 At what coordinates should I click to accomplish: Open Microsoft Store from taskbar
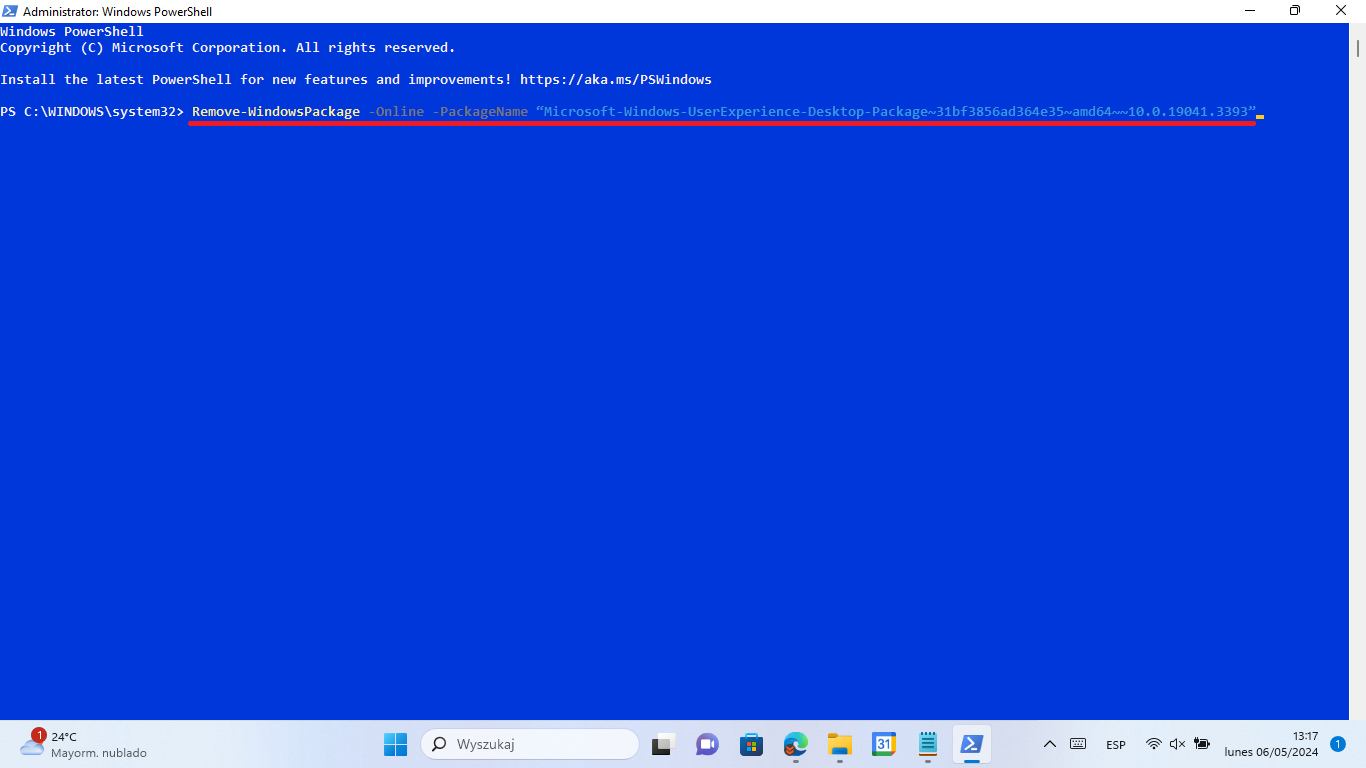pyautogui.click(x=751, y=745)
